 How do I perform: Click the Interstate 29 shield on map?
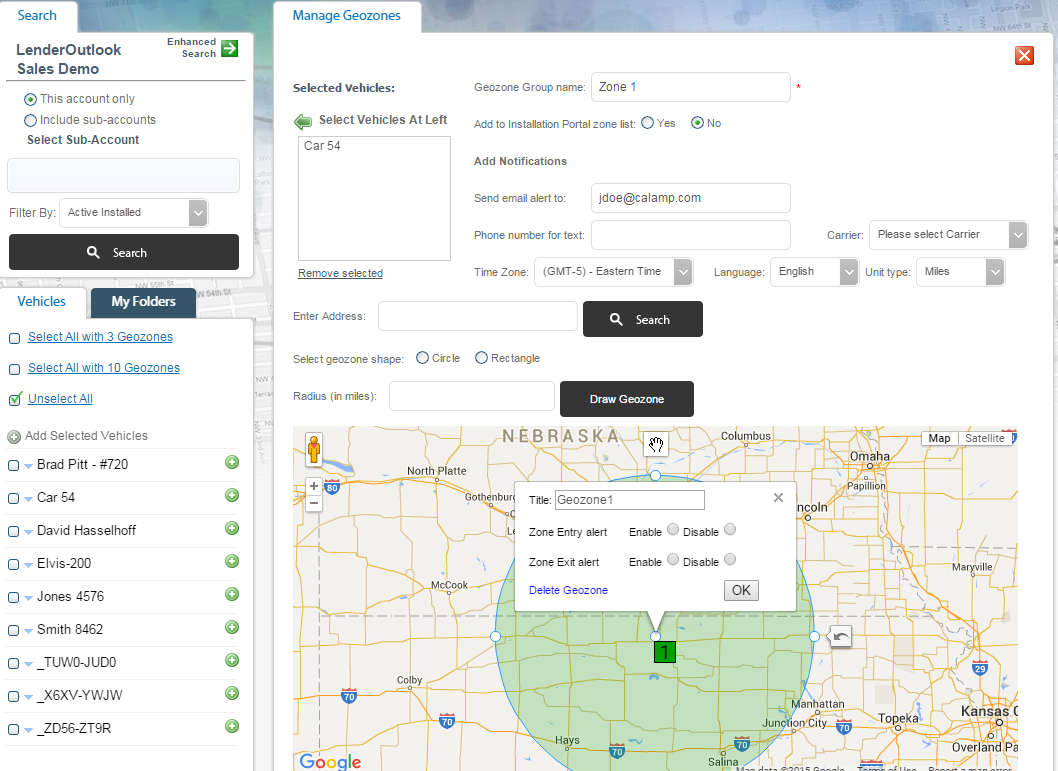[x=980, y=668]
